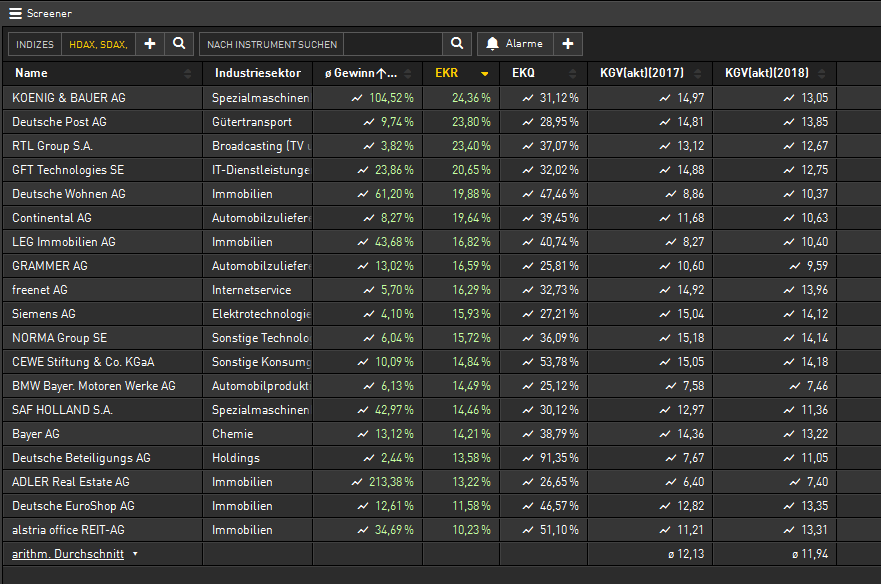Click the EKQ column header
The height and width of the screenshot is (584, 881).
(523, 73)
